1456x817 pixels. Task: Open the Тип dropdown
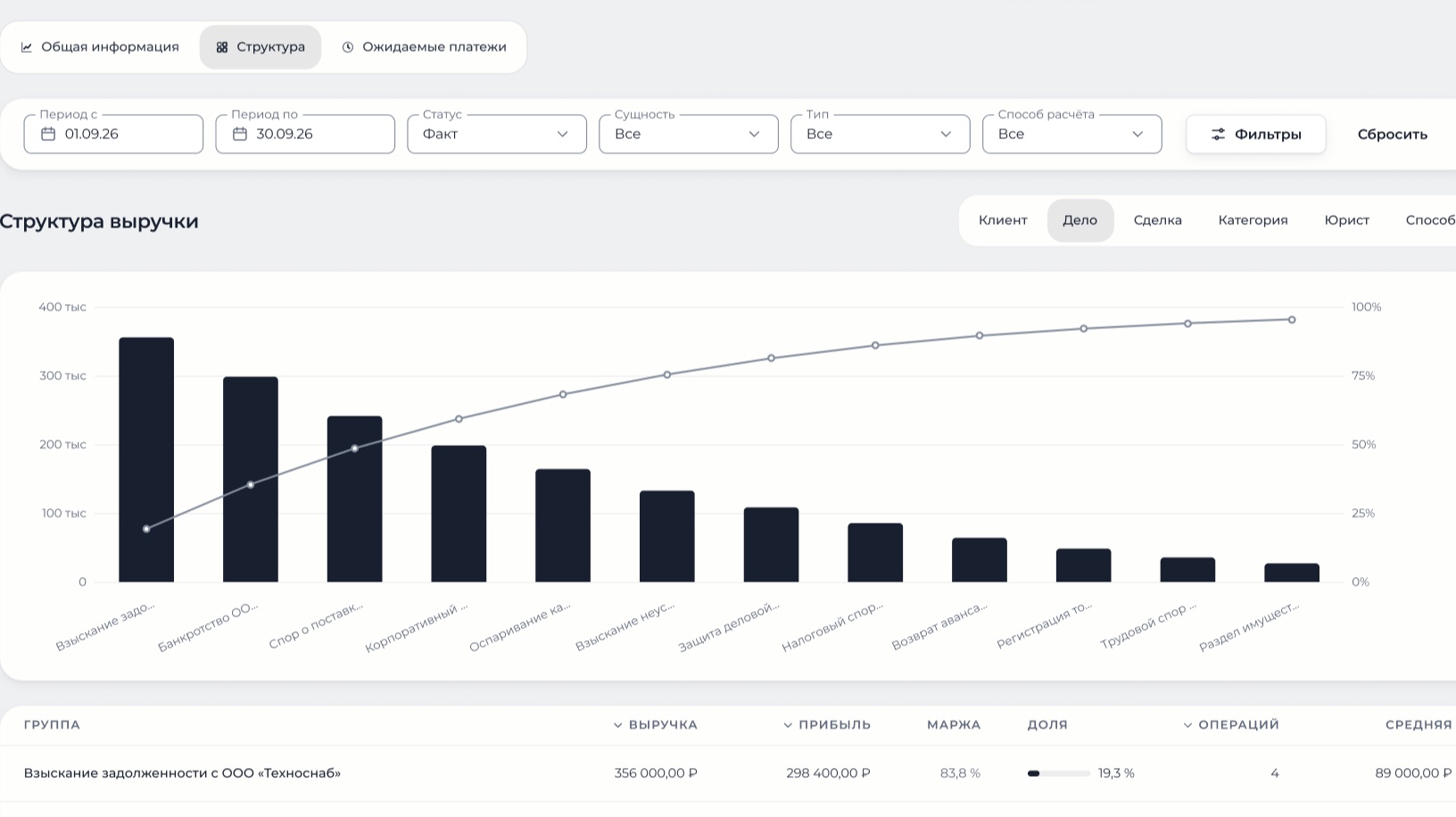(881, 134)
